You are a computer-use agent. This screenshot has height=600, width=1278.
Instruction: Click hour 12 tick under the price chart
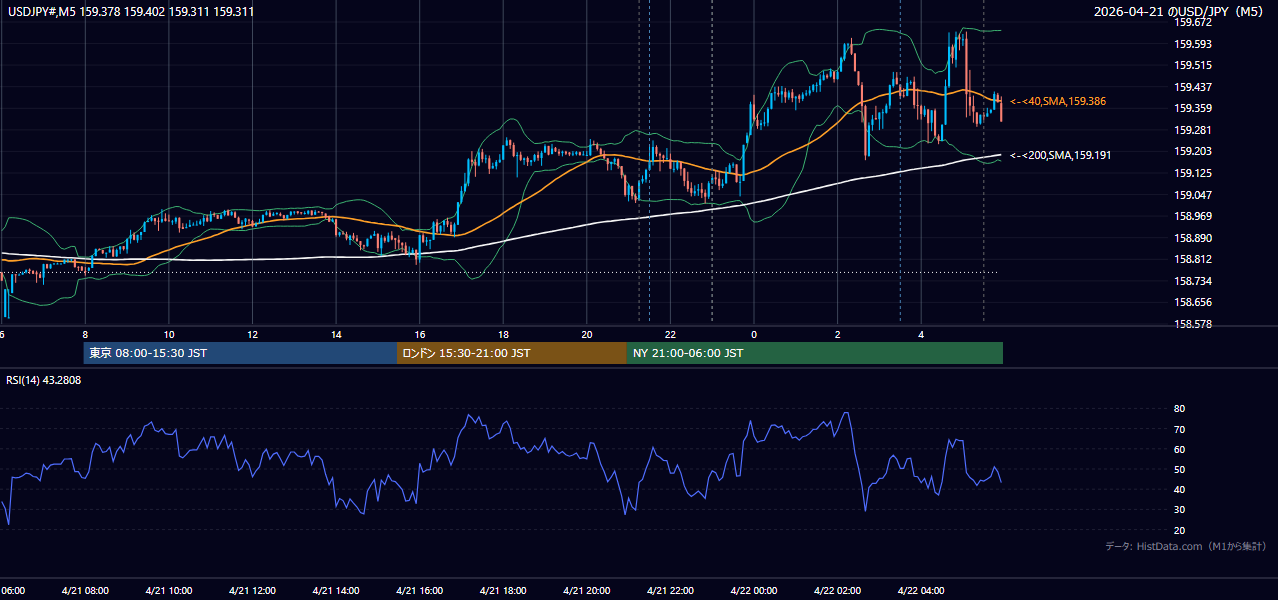252,335
